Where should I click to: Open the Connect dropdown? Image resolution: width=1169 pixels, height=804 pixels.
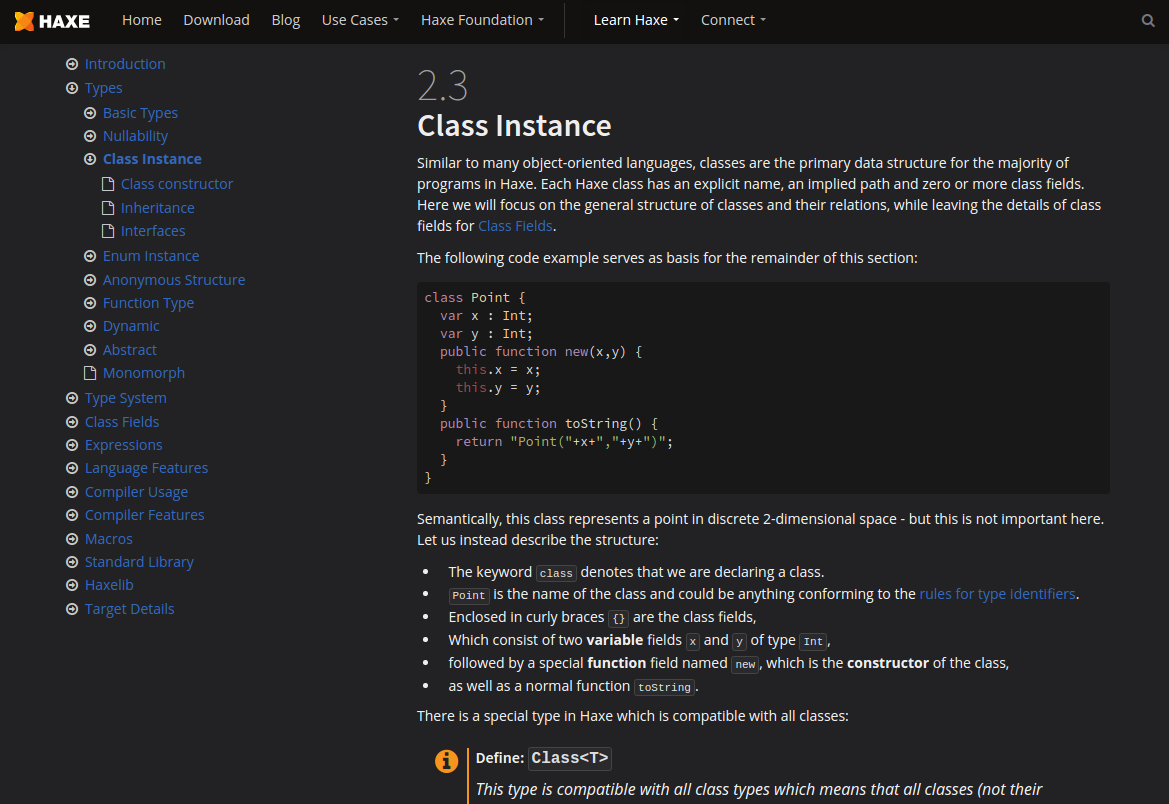733,20
